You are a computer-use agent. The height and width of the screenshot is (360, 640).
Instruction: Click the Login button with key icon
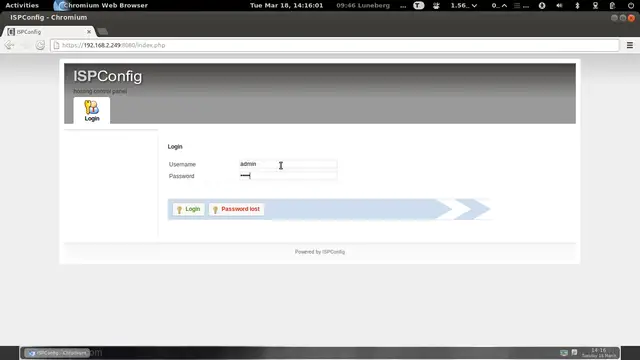pos(188,209)
